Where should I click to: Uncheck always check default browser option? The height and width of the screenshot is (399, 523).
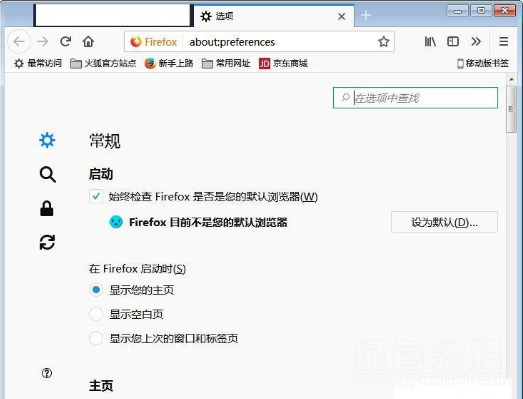[96, 196]
